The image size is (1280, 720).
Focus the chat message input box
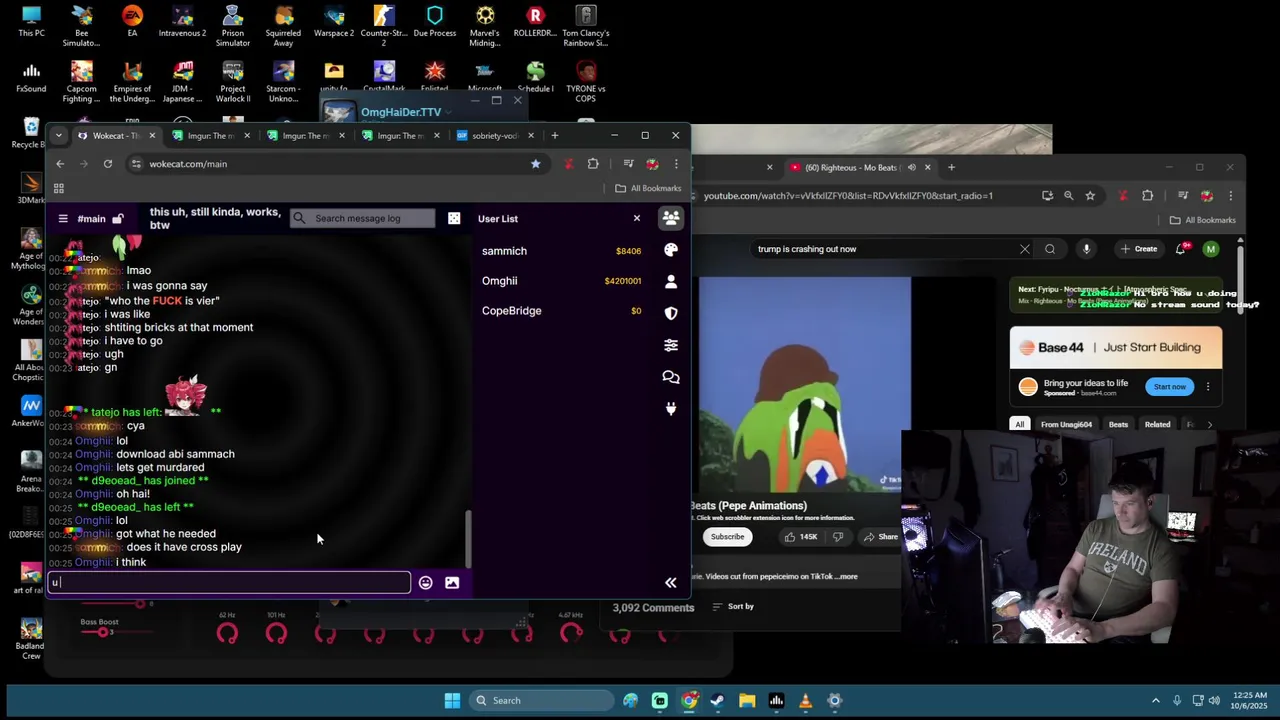coord(229,582)
